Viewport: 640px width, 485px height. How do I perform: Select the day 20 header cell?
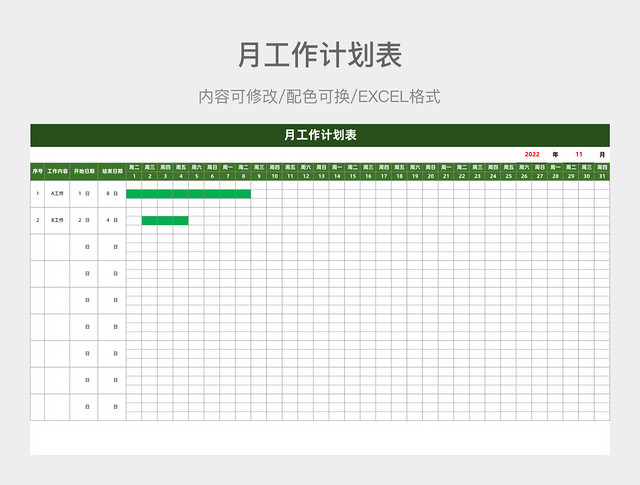coord(431,176)
